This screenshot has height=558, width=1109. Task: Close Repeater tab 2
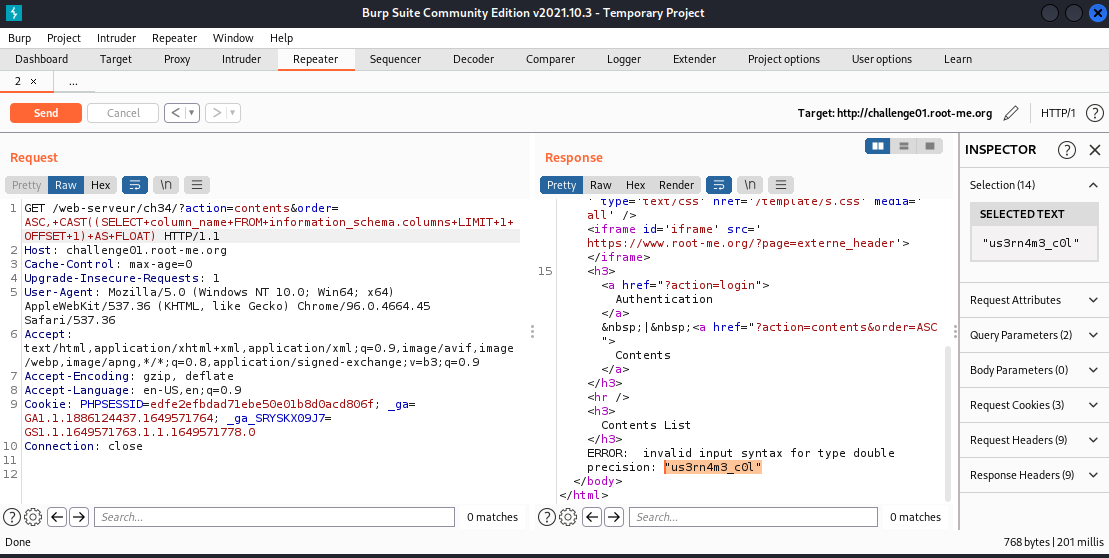click(x=33, y=81)
